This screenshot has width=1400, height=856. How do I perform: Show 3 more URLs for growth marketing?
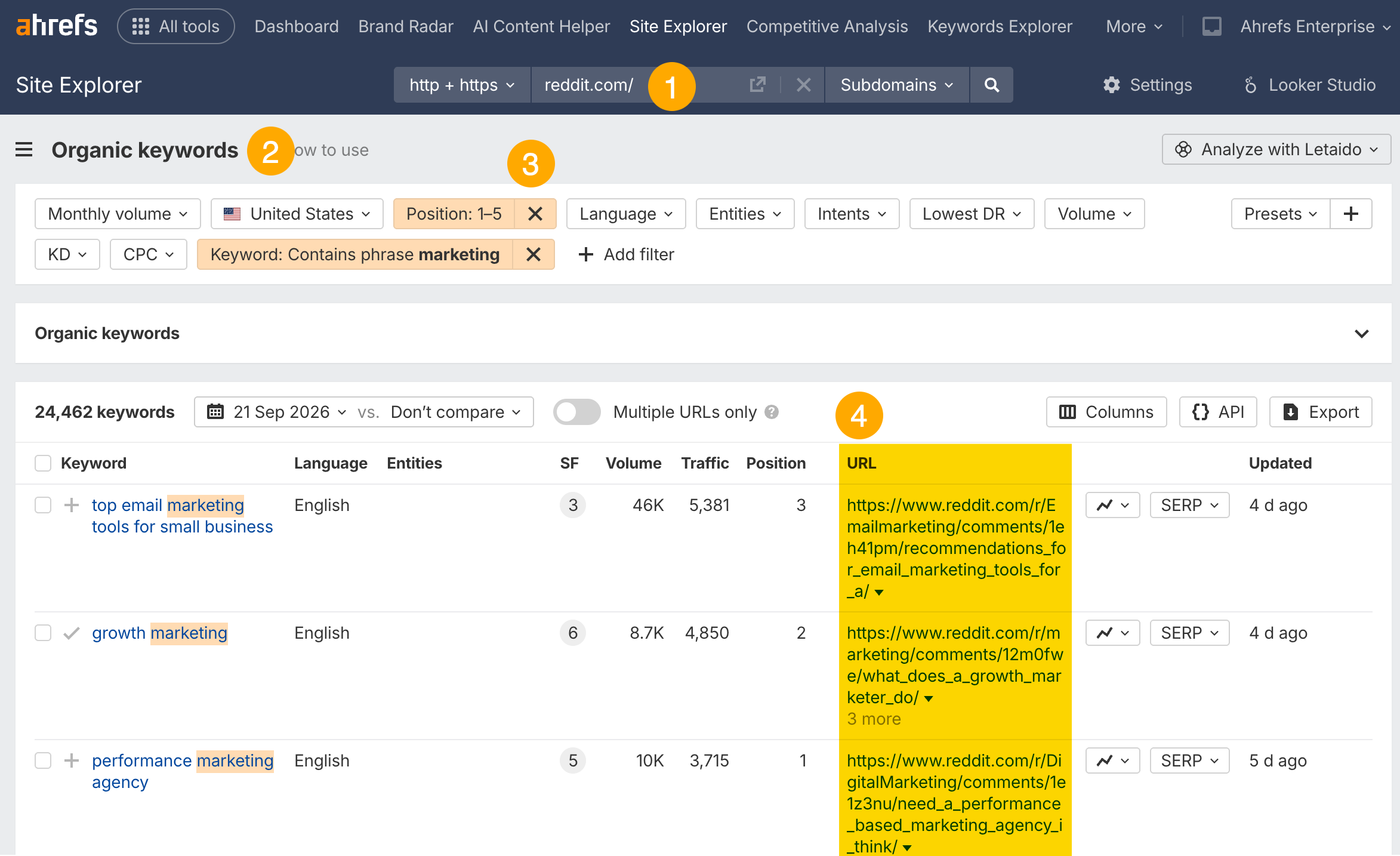click(x=874, y=719)
